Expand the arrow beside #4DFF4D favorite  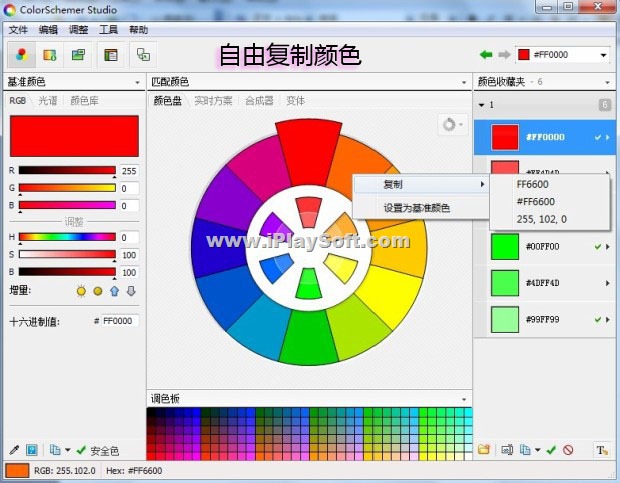(607, 283)
